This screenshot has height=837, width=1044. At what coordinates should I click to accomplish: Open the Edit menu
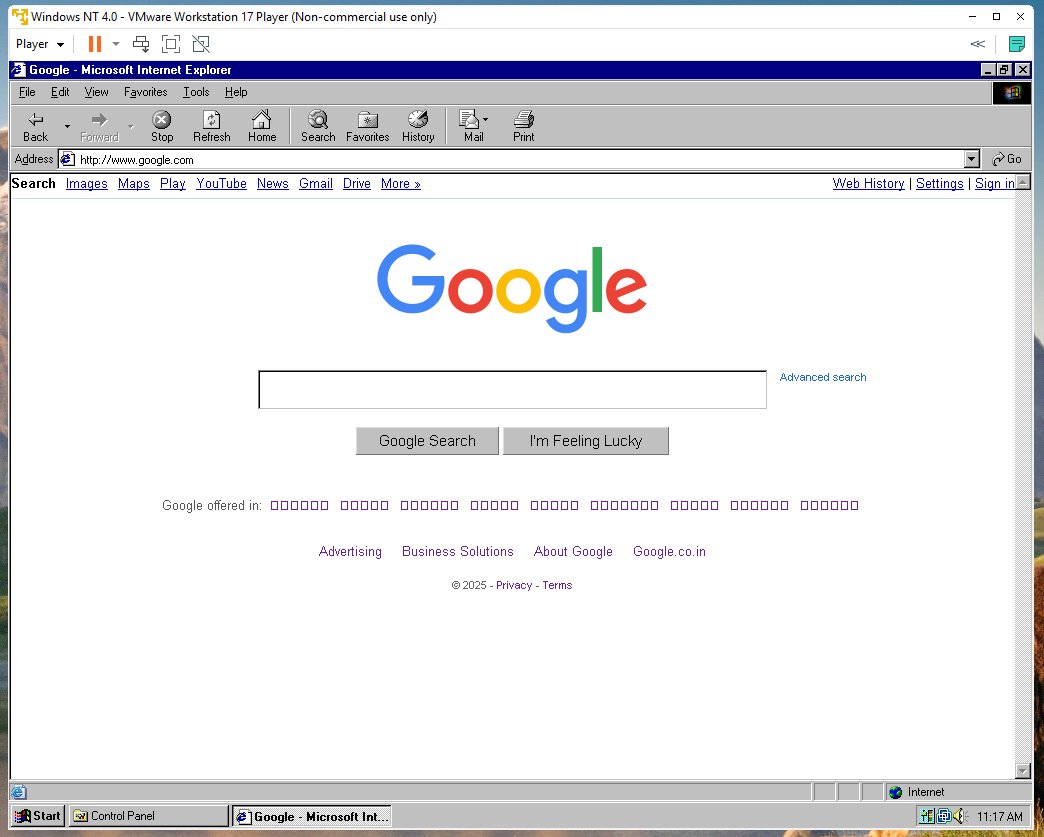point(60,92)
